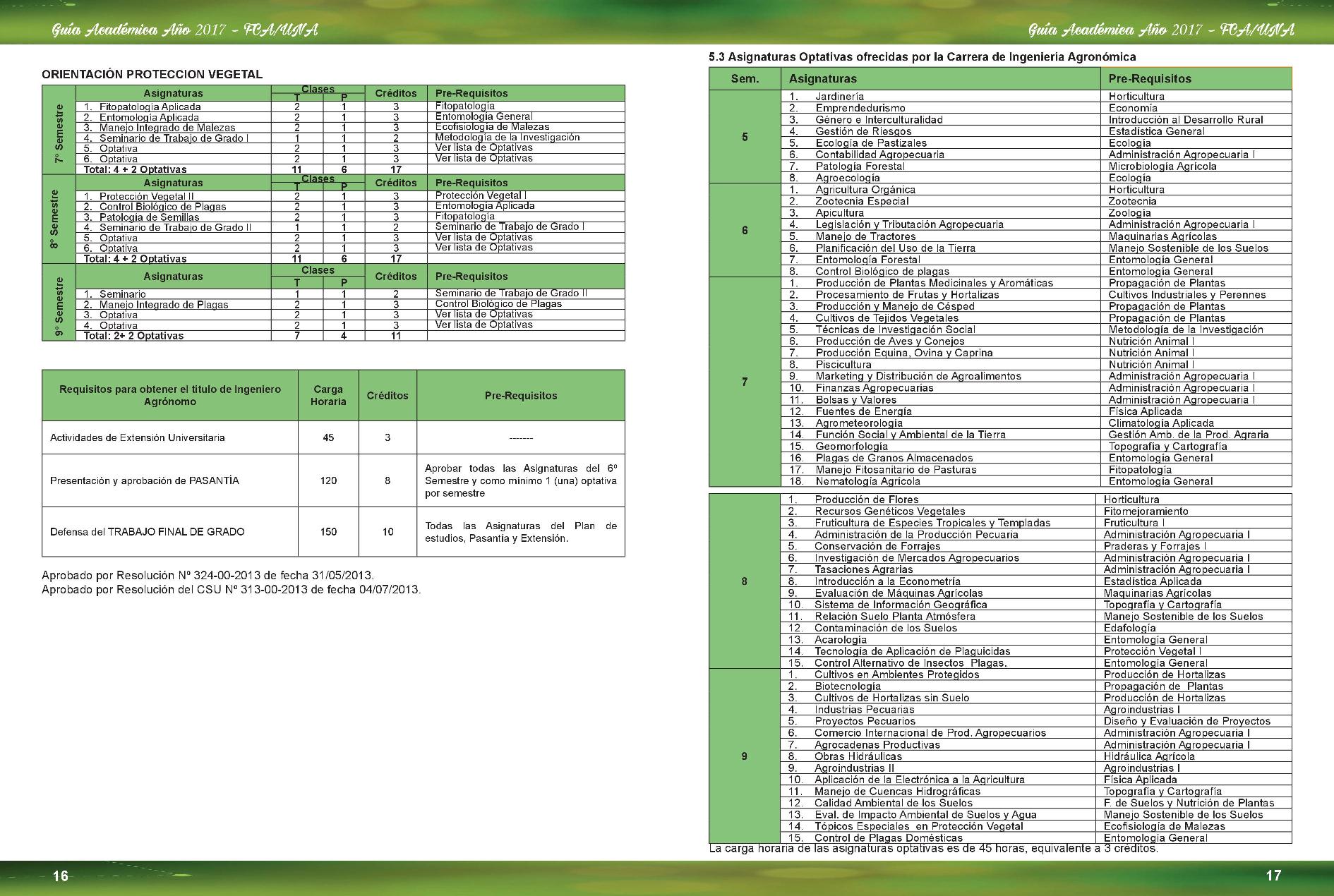The width and height of the screenshot is (1334, 896).
Task: Select 'Seminario de Trabajo de Grado I' subject
Action: pyautogui.click(x=174, y=138)
